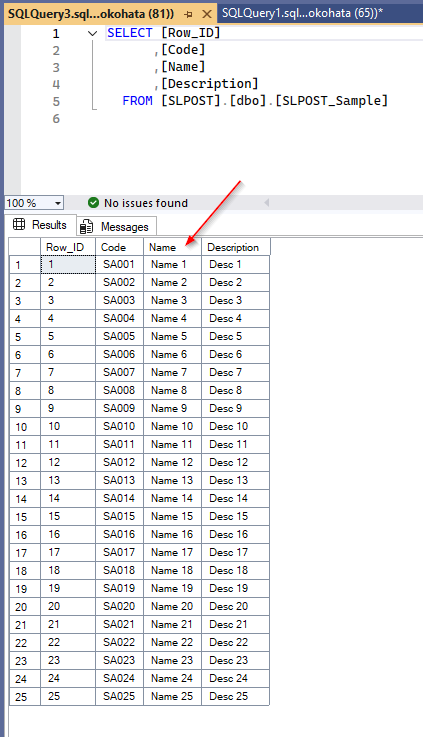Close the SQLQuery3.sql tab
This screenshot has width=423, height=737.
point(206,14)
